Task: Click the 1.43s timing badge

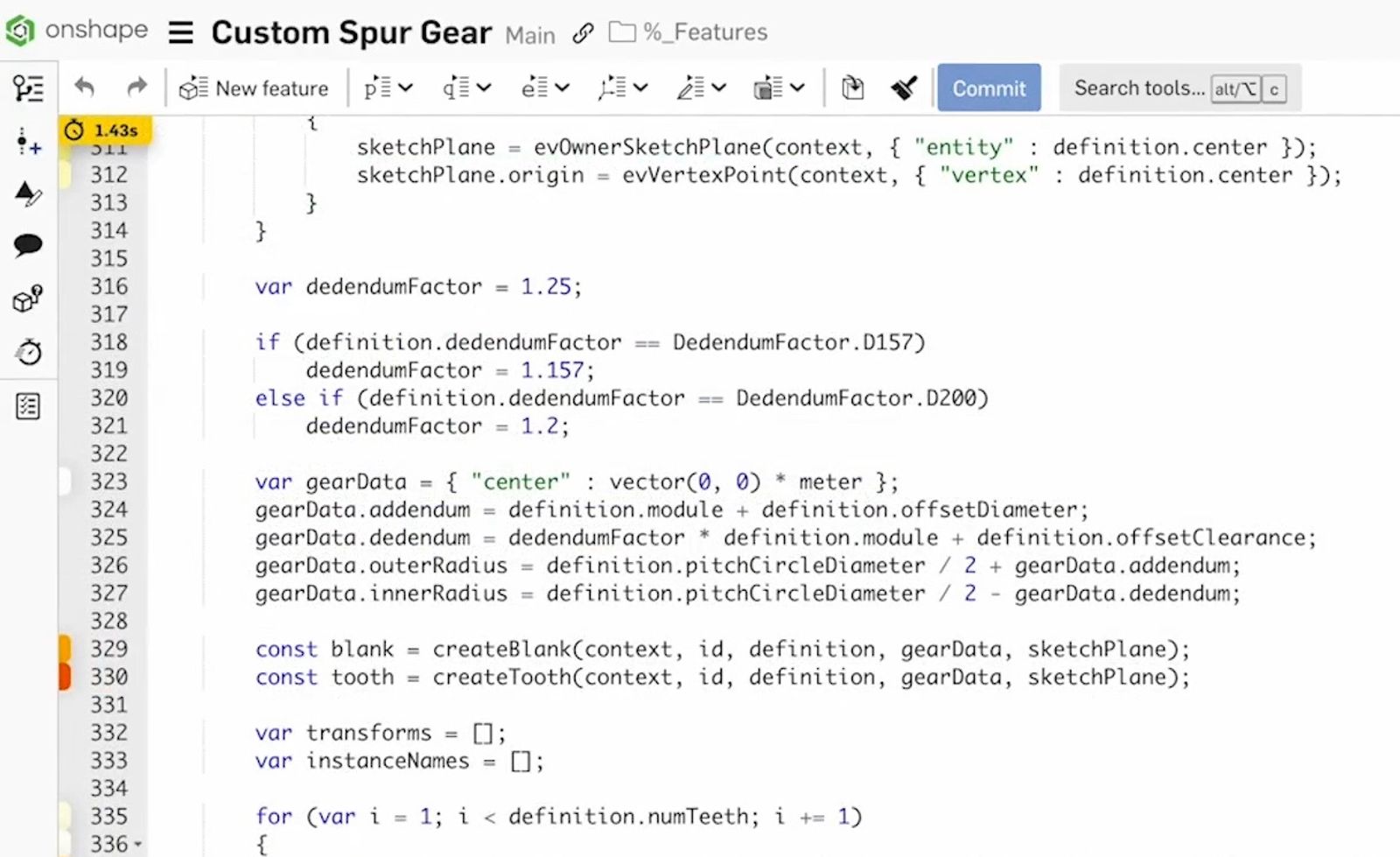Action: pyautogui.click(x=105, y=130)
